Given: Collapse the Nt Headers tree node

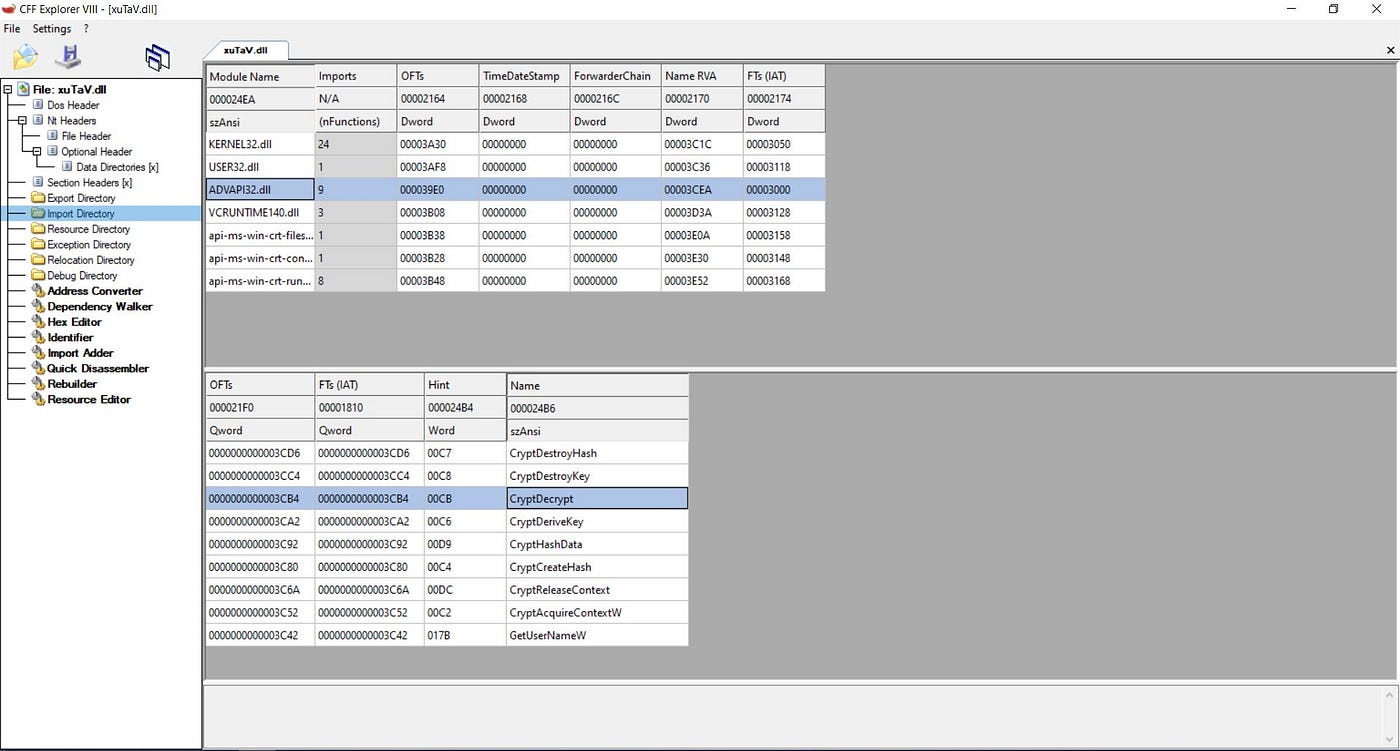Looking at the screenshot, I should point(23,120).
